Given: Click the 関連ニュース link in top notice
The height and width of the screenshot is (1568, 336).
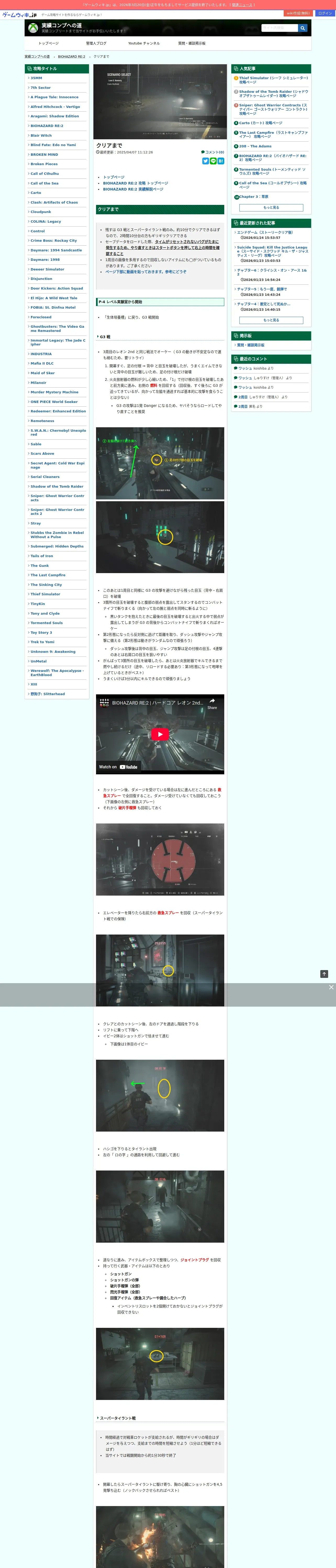Looking at the screenshot, I should (242, 5).
